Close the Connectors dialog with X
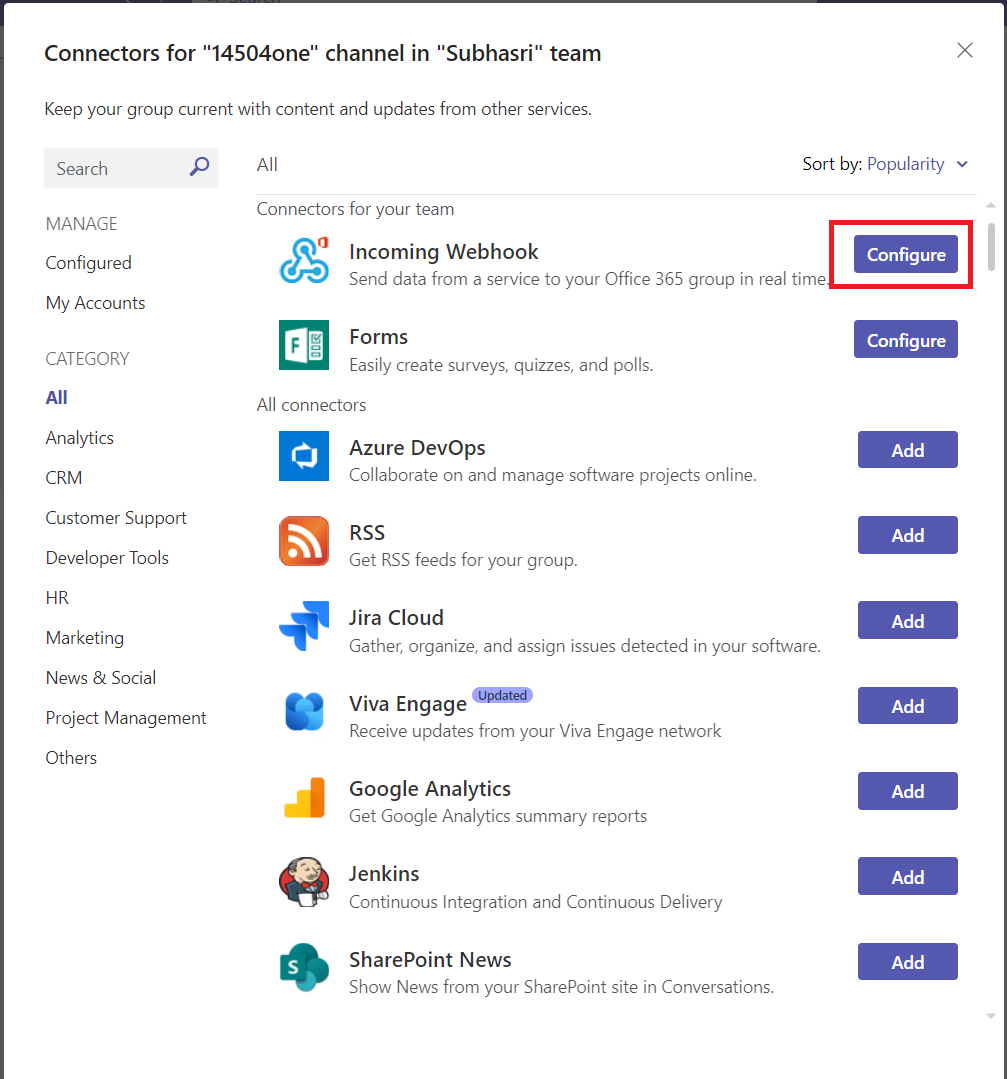This screenshot has height=1079, width=1007. tap(964, 50)
